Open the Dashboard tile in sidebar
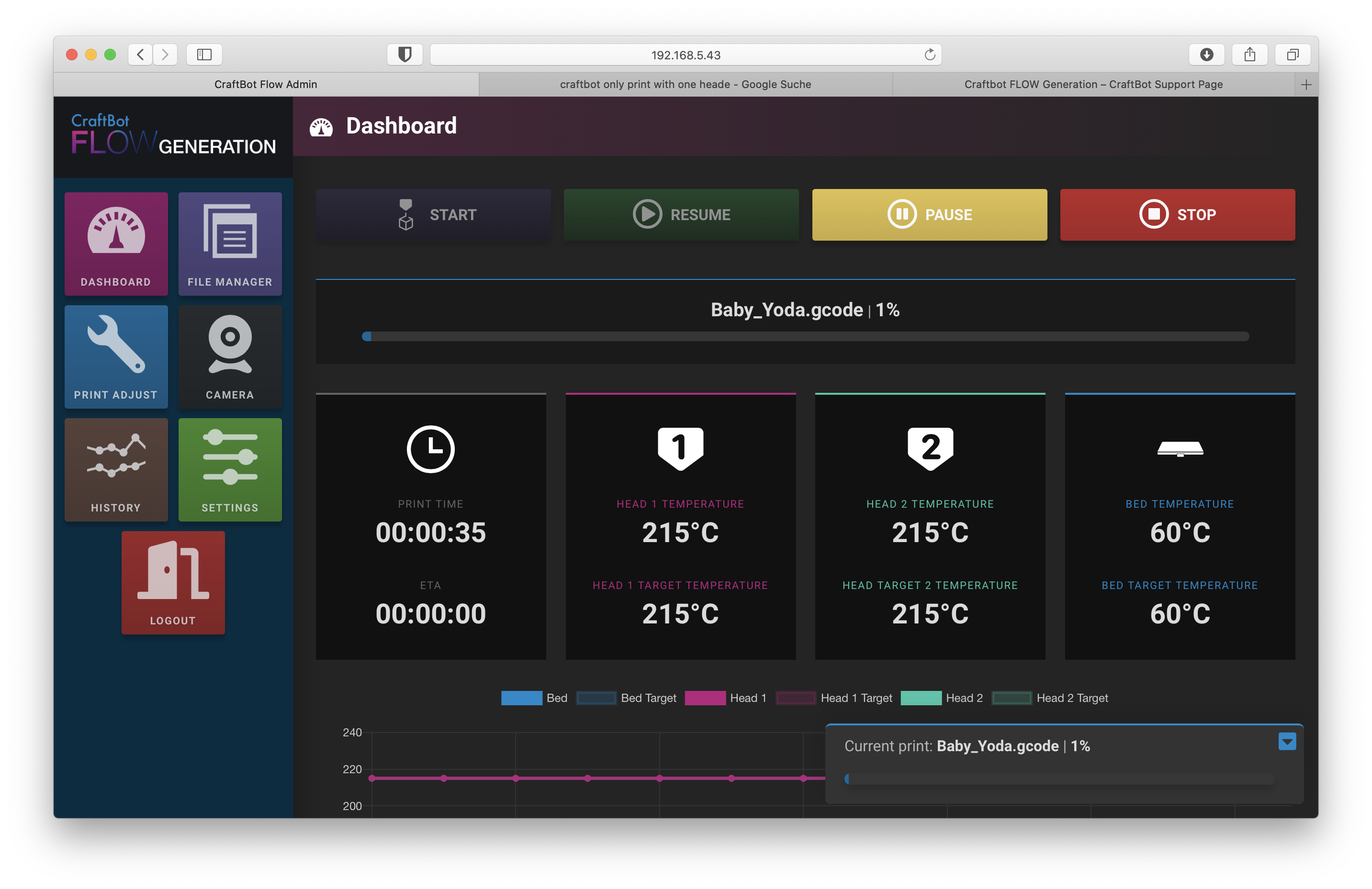Viewport: 1372px width, 889px height. click(x=116, y=244)
